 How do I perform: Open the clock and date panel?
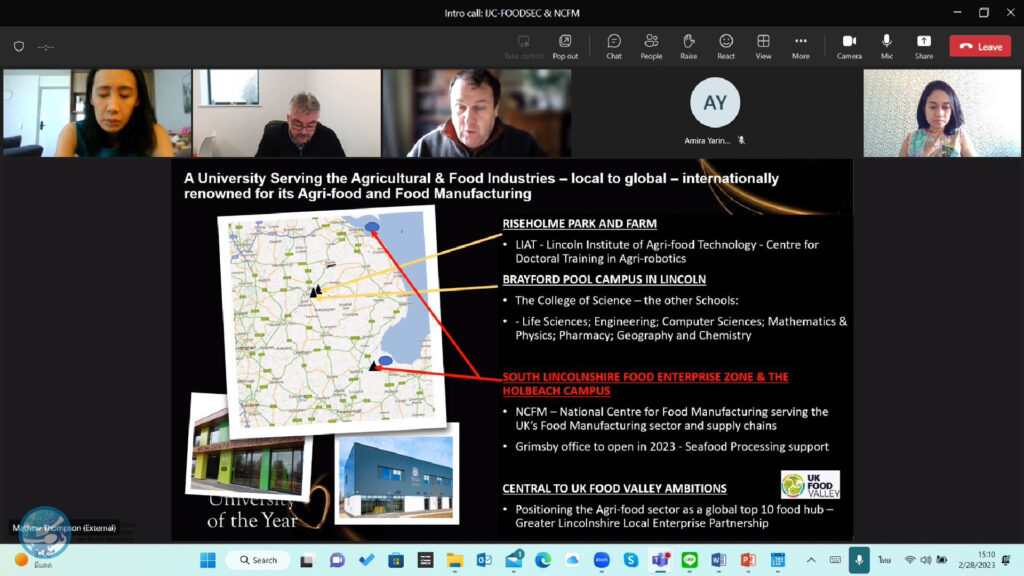pos(977,560)
